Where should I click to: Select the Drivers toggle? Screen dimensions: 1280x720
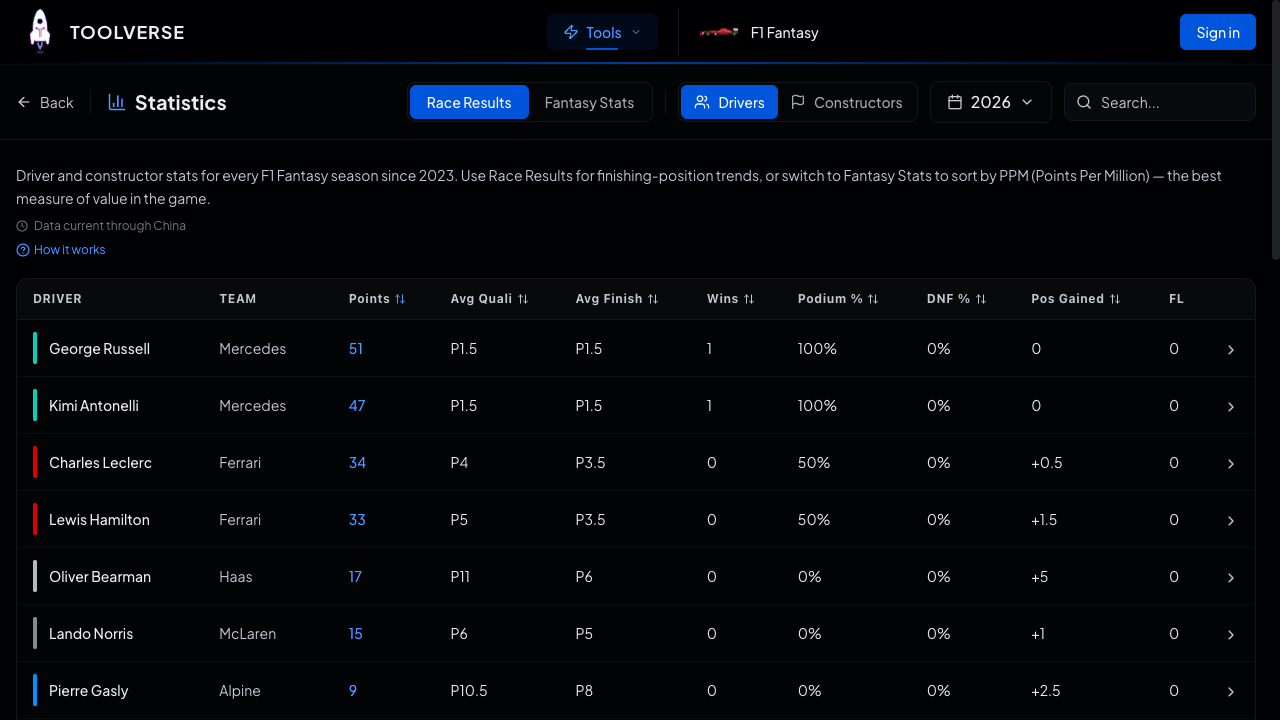pos(729,102)
